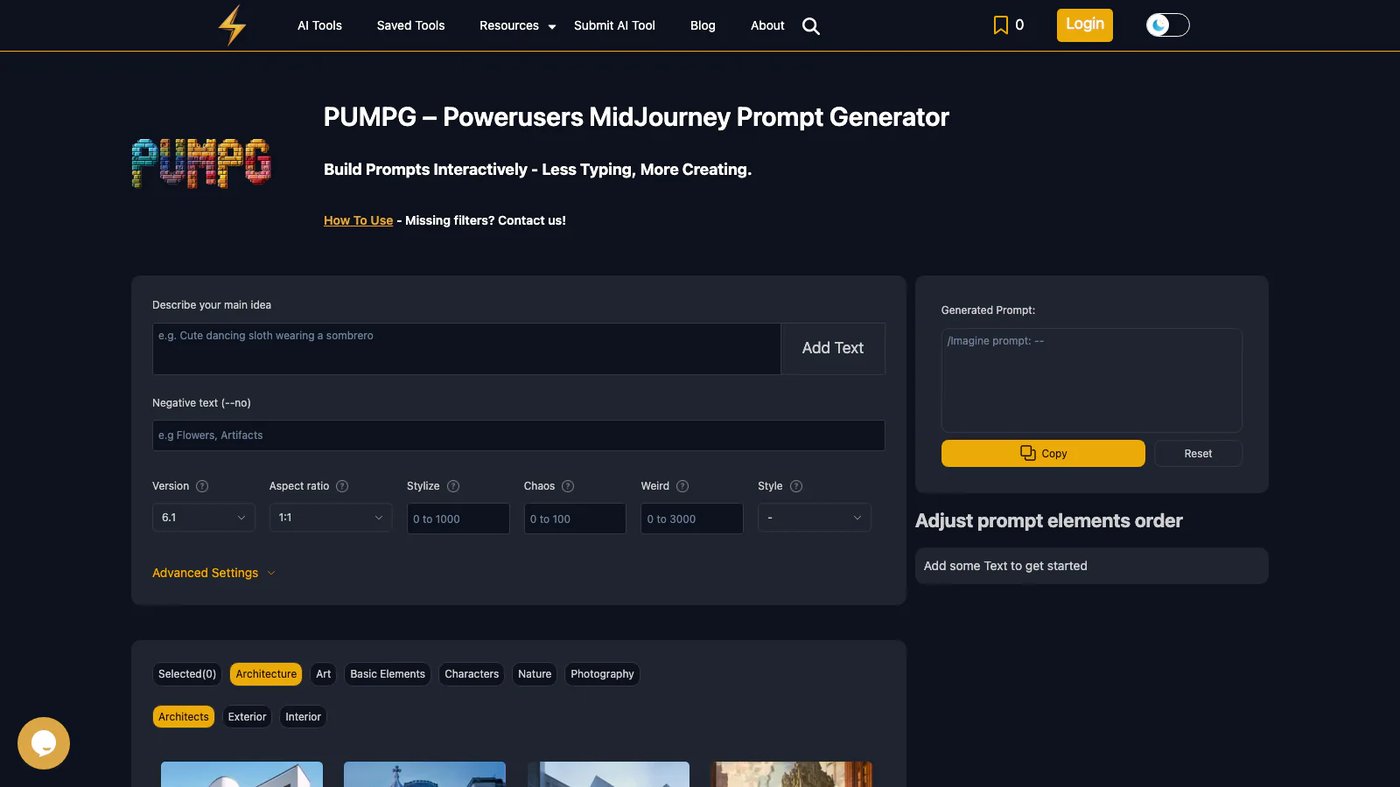Click the Stylize help icon
This screenshot has height=787, width=1400.
click(x=453, y=486)
